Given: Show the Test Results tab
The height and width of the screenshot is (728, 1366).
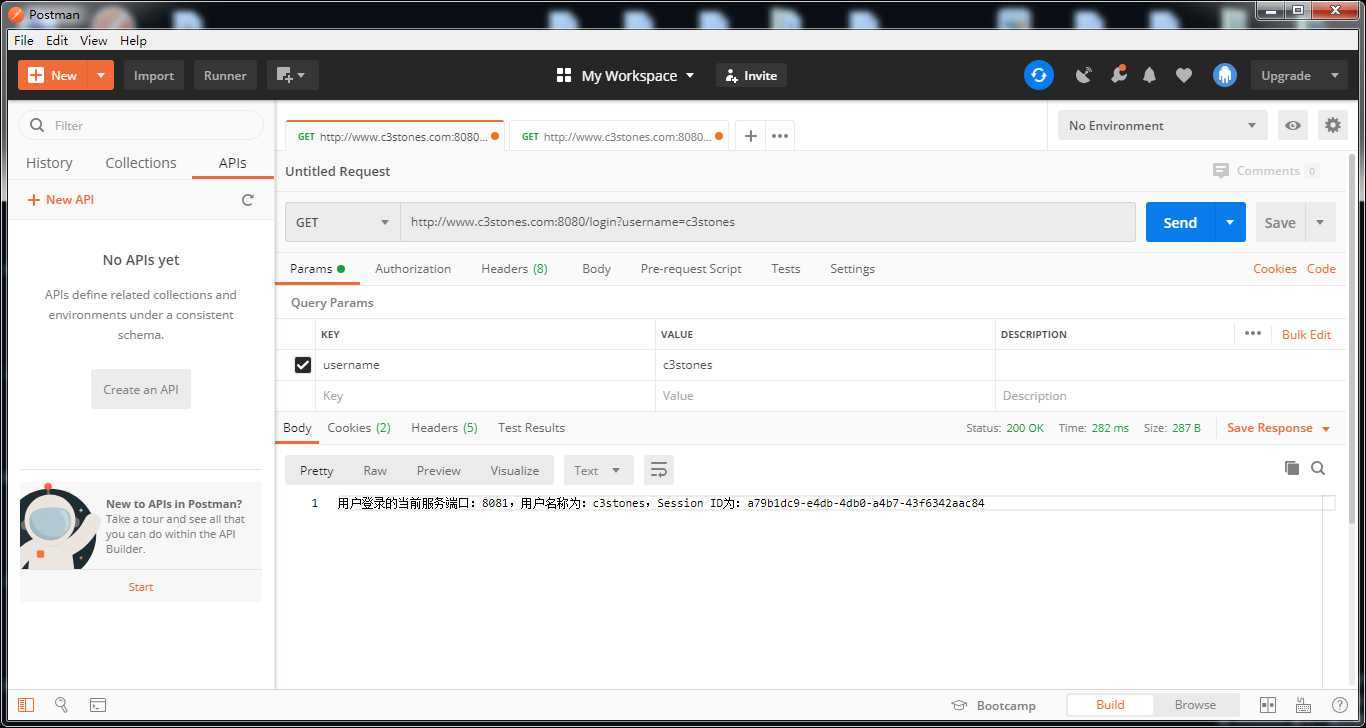Looking at the screenshot, I should 531,428.
